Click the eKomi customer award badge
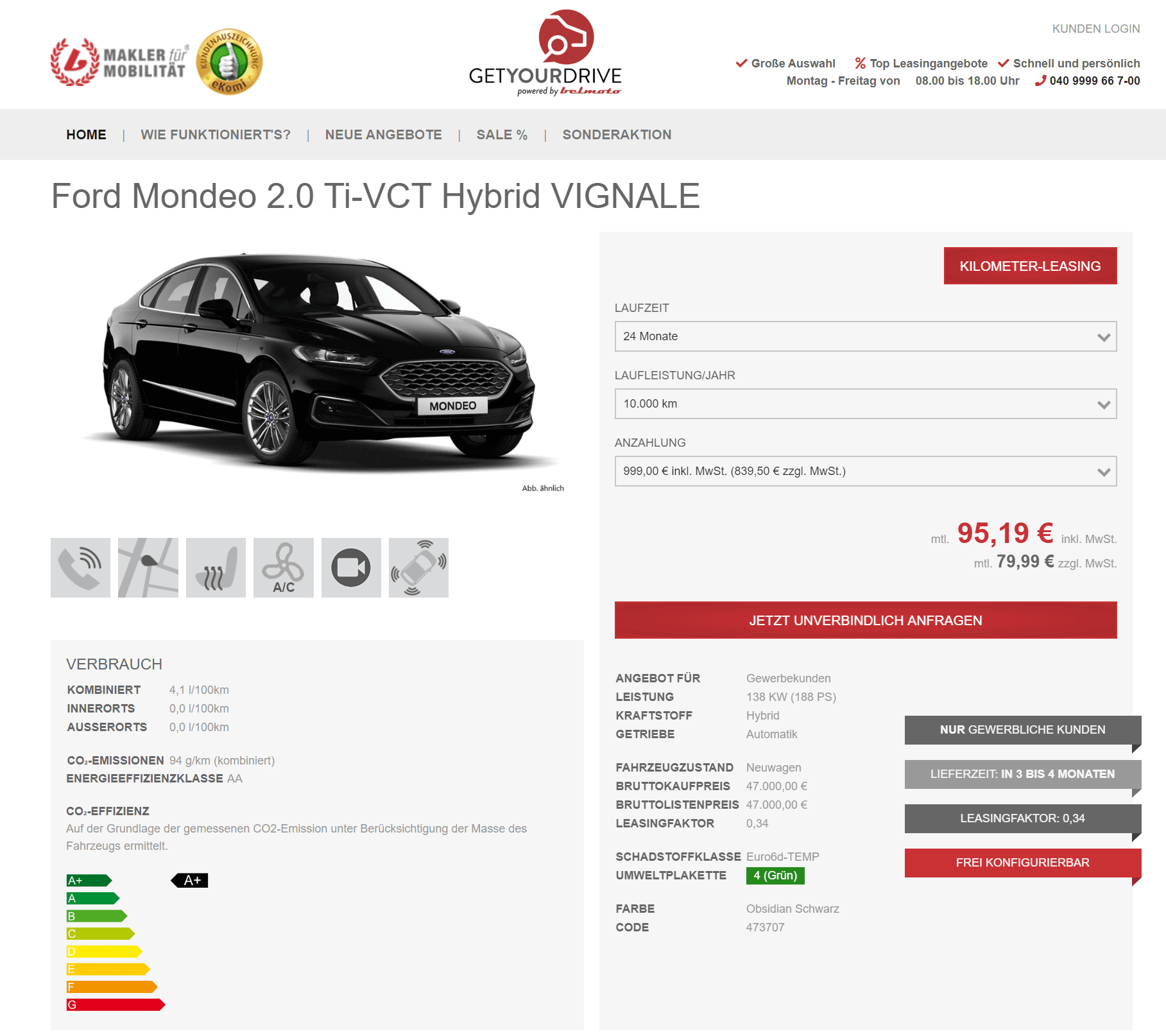 click(229, 62)
